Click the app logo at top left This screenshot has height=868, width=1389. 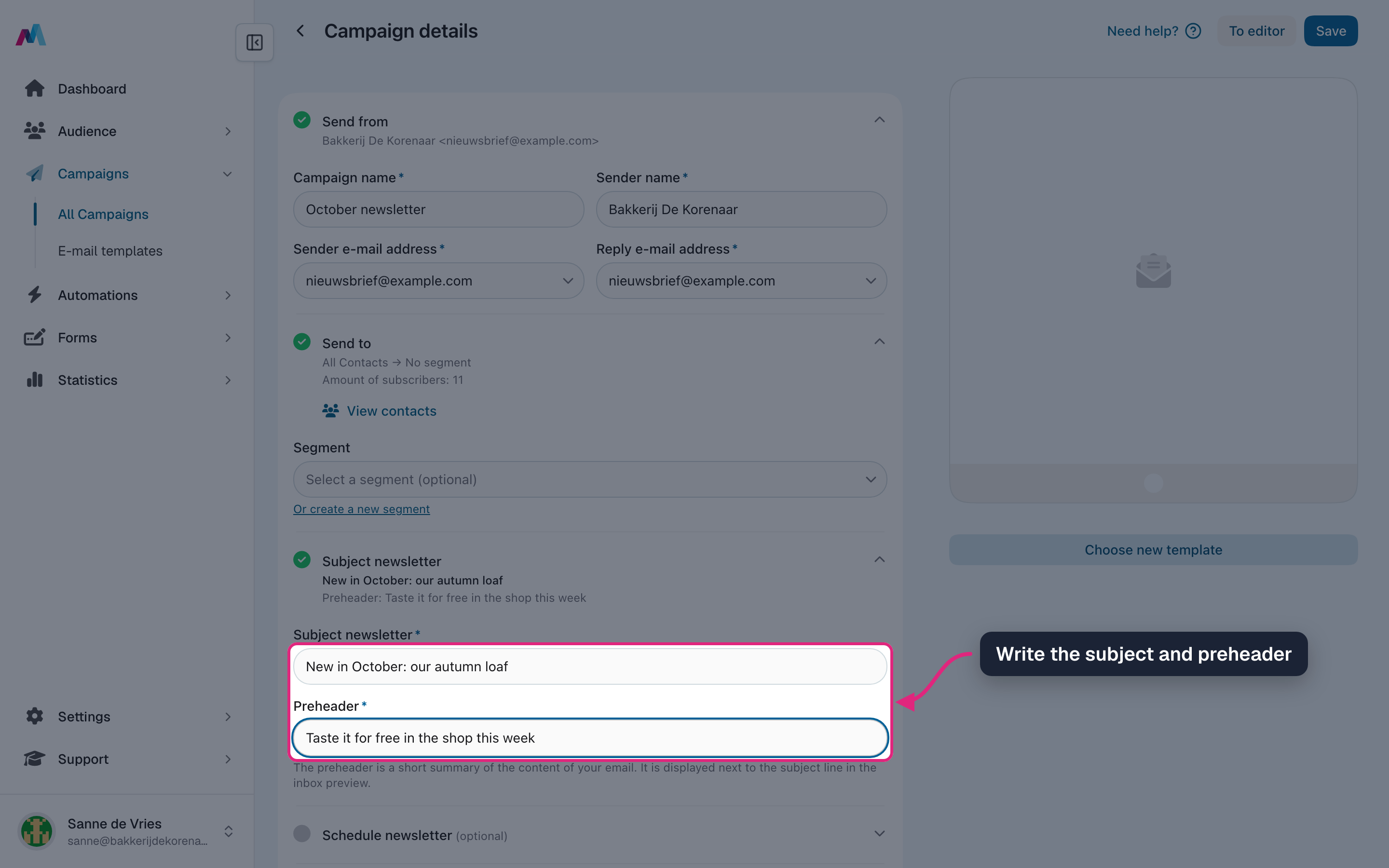(x=31, y=34)
